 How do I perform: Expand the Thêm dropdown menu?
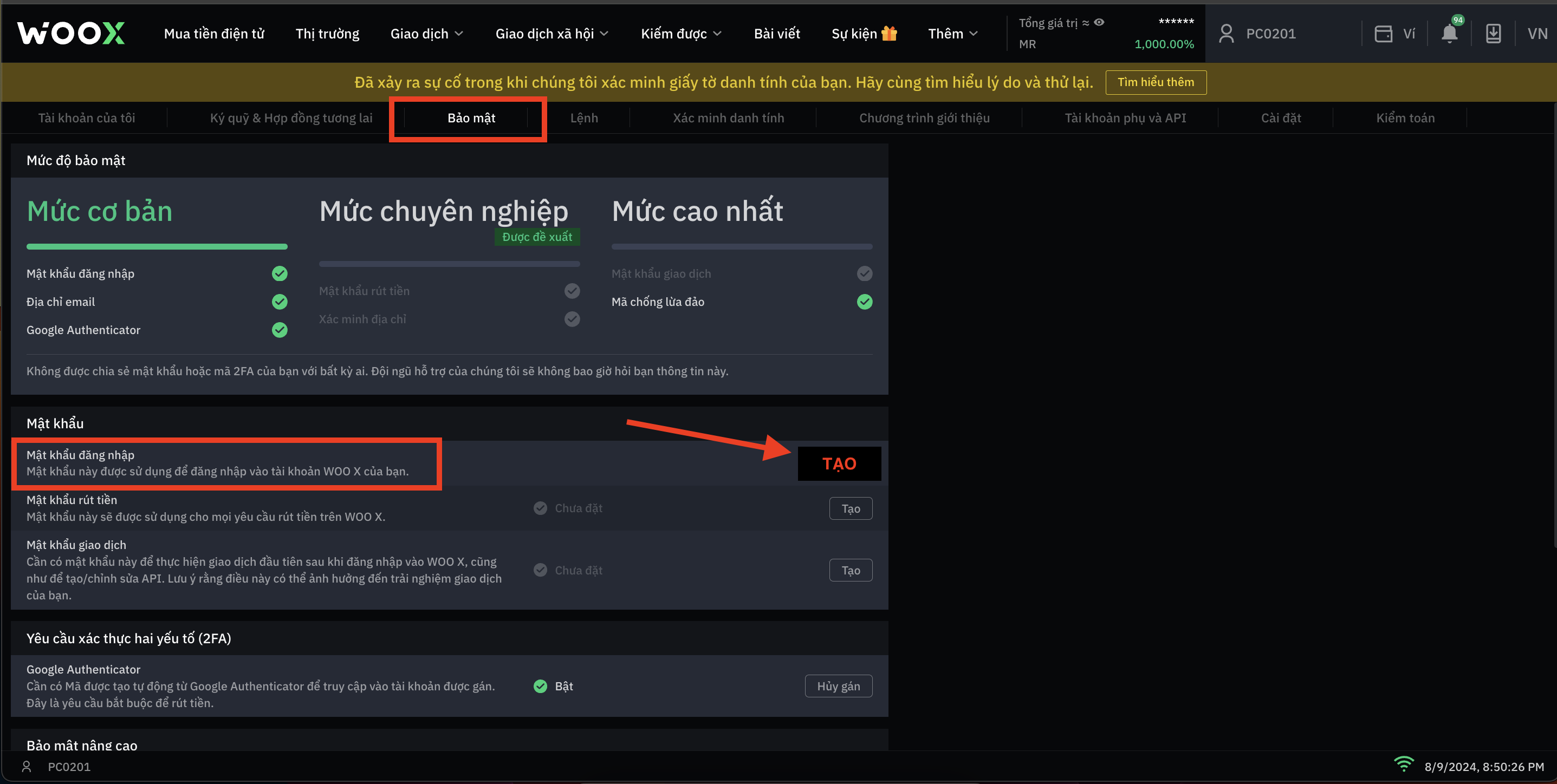(952, 33)
